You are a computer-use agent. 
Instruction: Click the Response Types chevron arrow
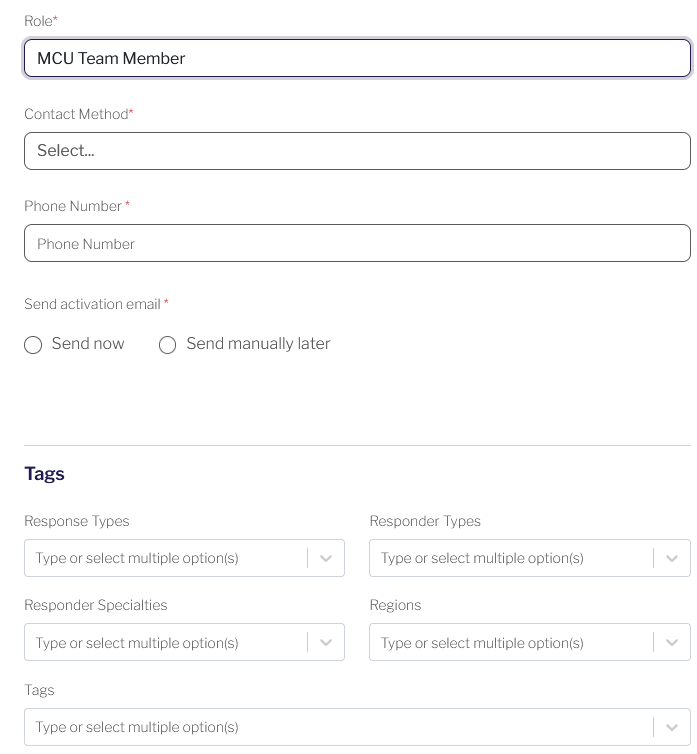(326, 558)
